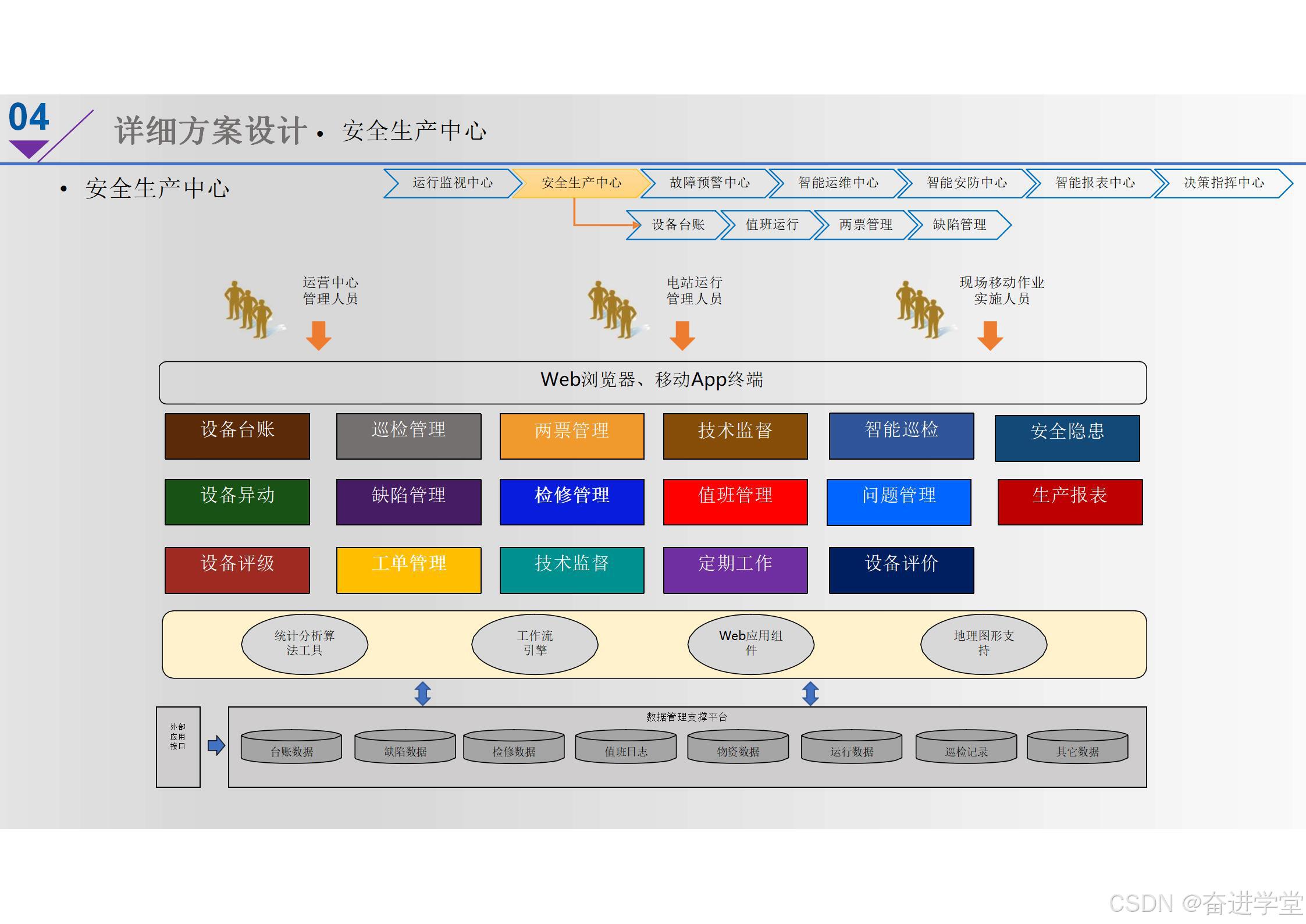Click the 统计分析算法工具 ellipse
Viewport: 1306px width, 924px height.
point(304,644)
